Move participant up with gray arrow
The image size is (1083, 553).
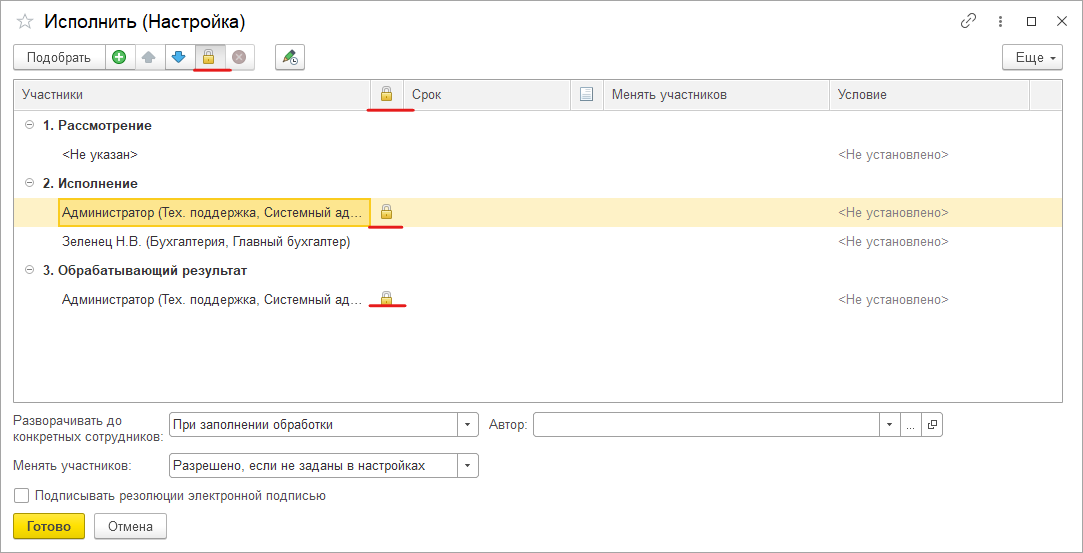pos(149,58)
